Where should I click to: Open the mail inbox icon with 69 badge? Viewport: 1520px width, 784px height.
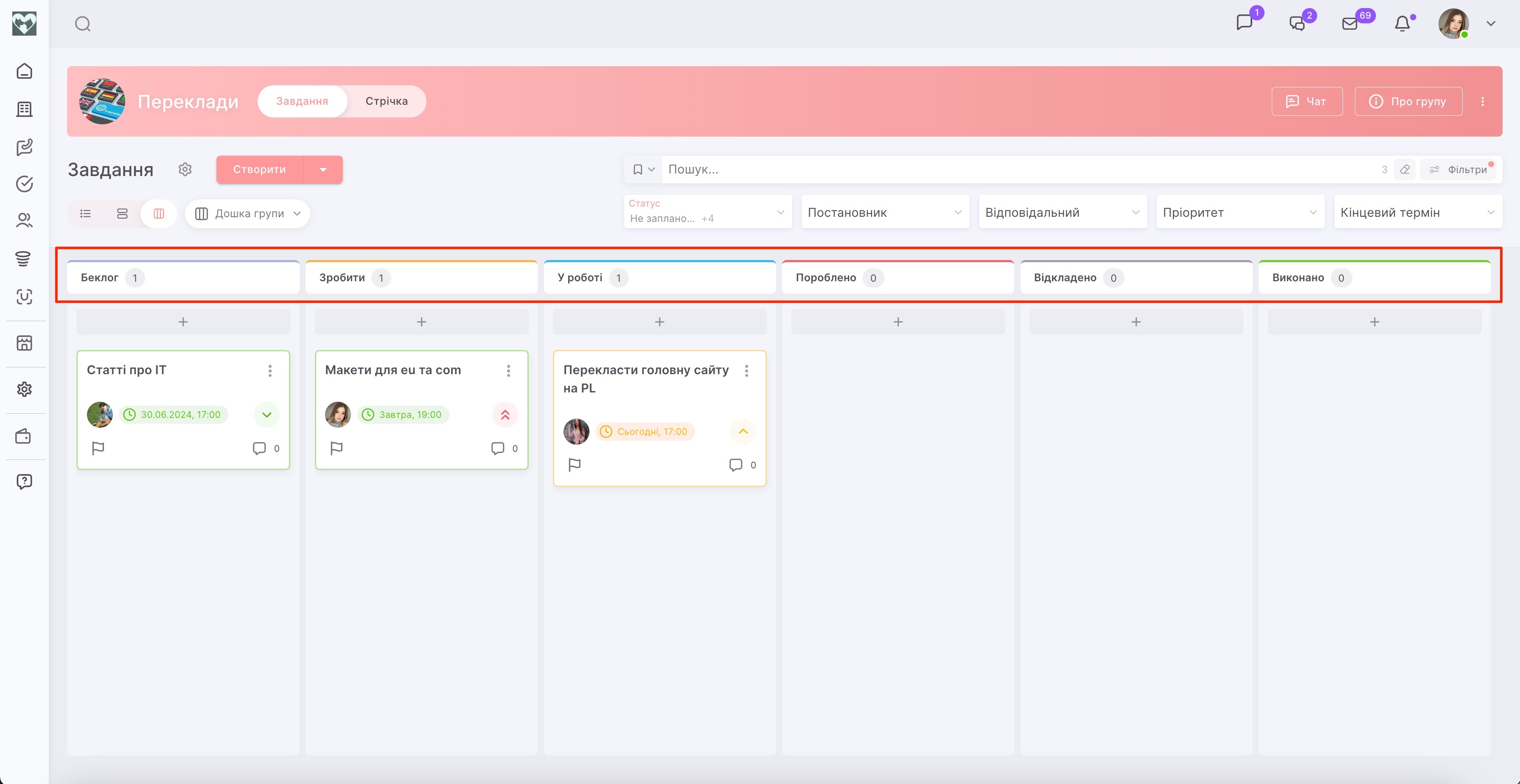(1349, 24)
